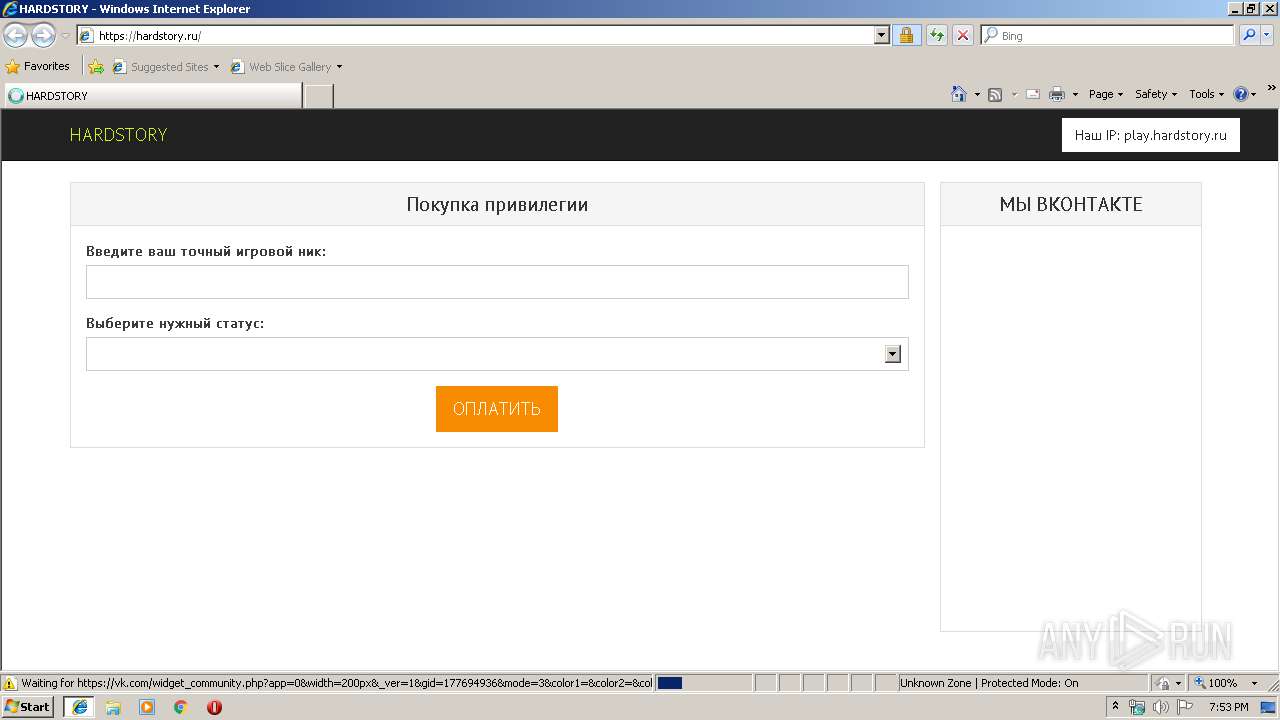The width and height of the screenshot is (1280, 720).
Task: Go back with the browser Back arrow
Action: pyautogui.click(x=16, y=36)
